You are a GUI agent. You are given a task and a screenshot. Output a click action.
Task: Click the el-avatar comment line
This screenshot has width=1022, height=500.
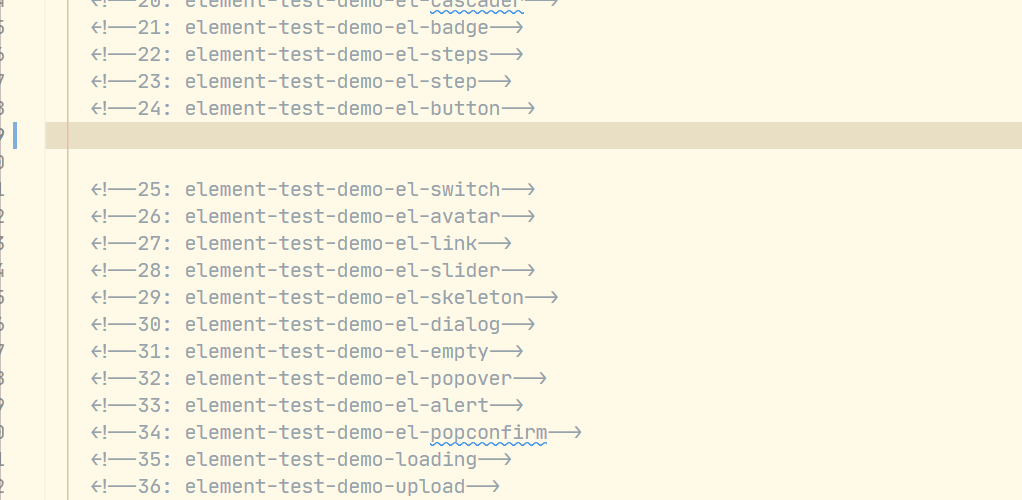click(x=312, y=216)
